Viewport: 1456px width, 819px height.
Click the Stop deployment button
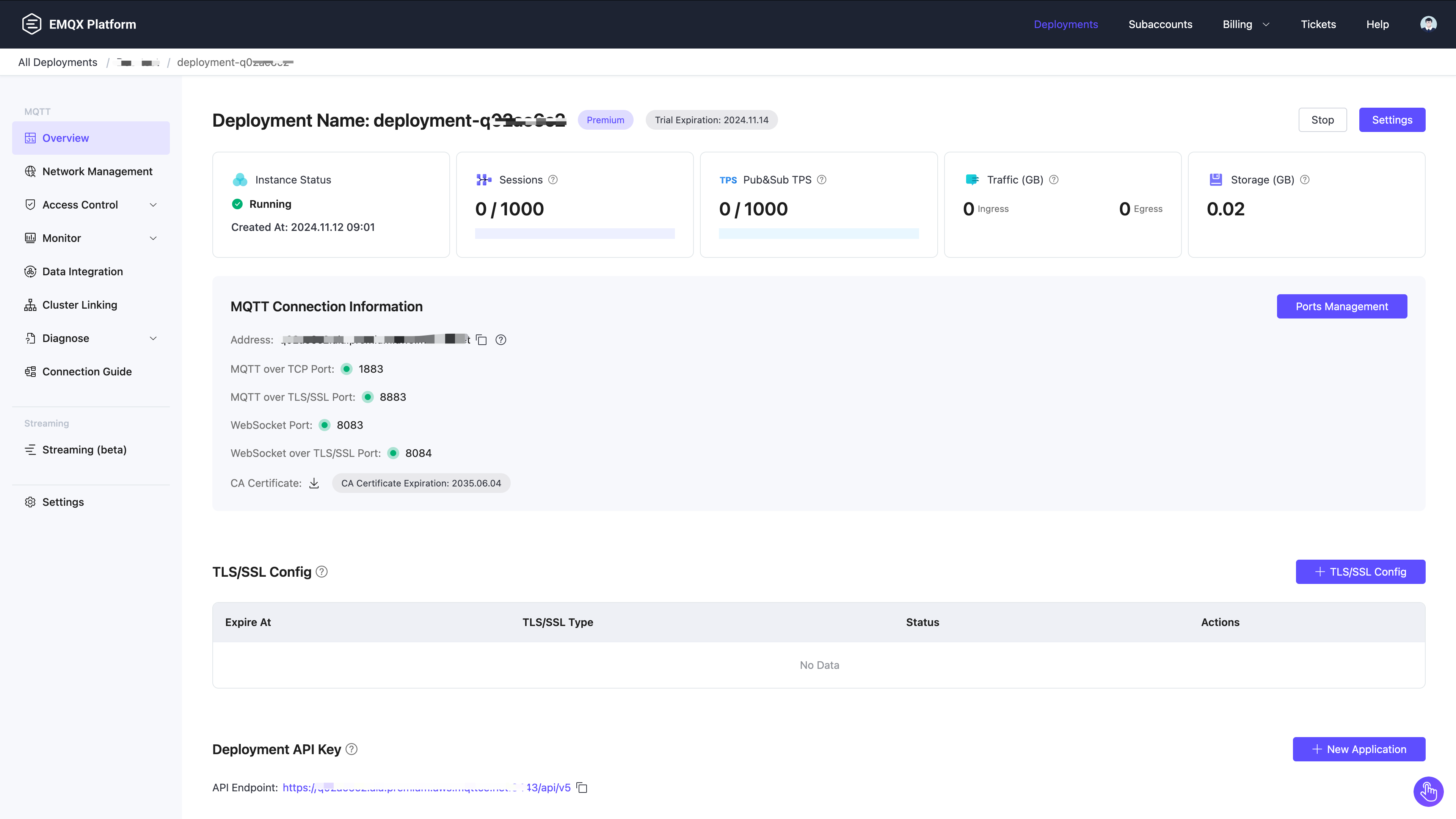pyautogui.click(x=1323, y=120)
